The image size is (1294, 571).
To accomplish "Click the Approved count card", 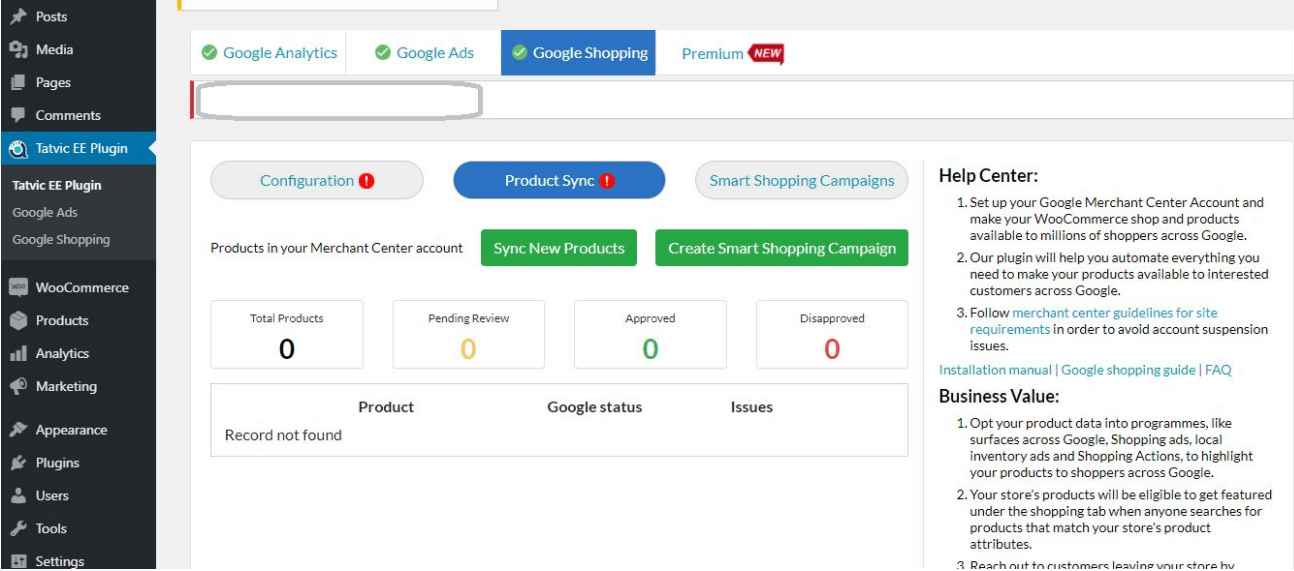I will point(650,335).
